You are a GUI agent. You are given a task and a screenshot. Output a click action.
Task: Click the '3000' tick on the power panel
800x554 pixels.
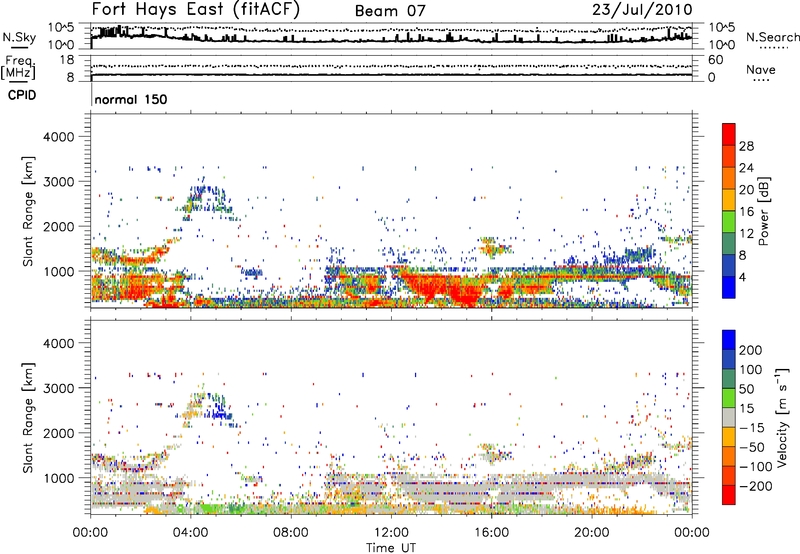58,182
